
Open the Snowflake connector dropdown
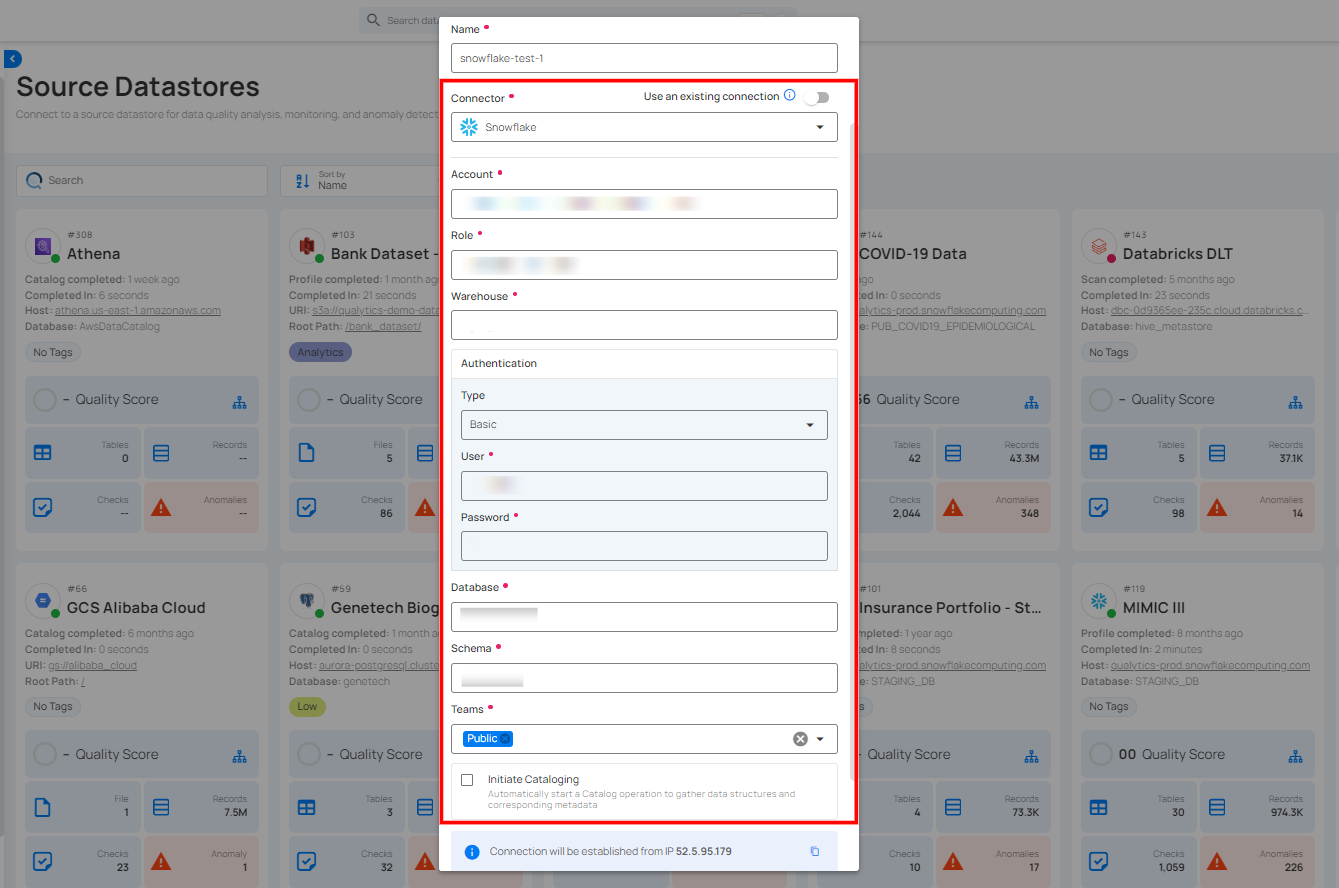click(644, 127)
